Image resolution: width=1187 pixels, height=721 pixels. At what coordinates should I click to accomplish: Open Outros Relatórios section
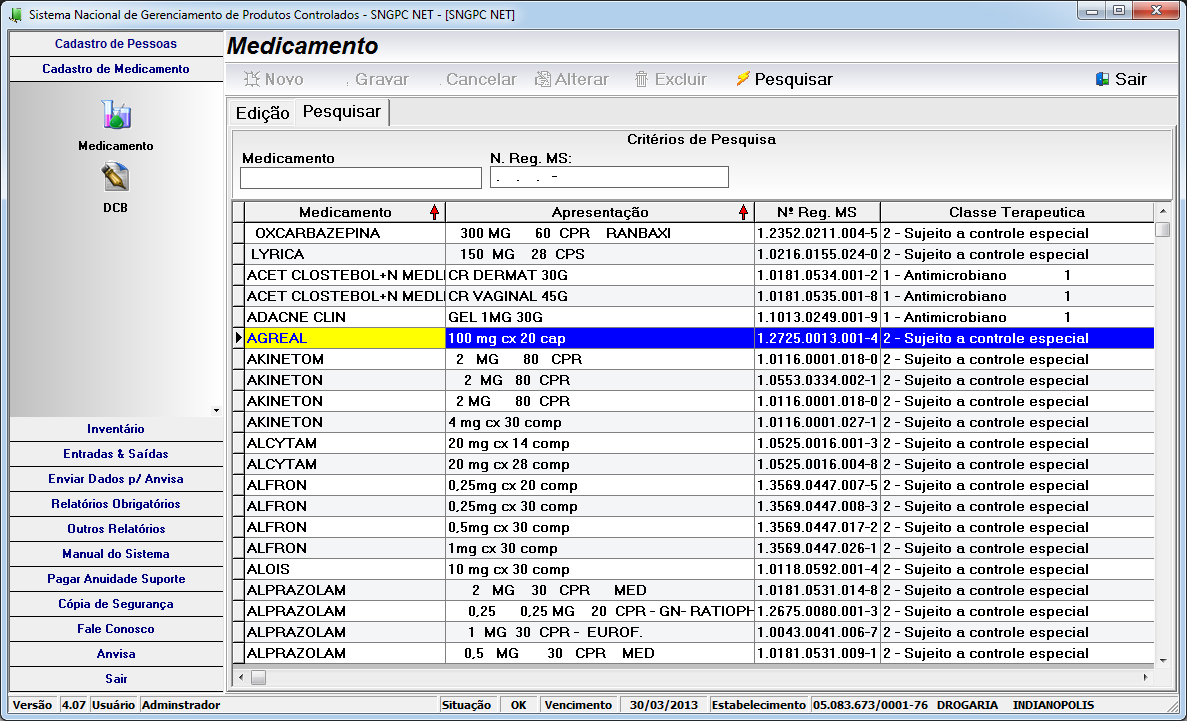[x=116, y=529]
